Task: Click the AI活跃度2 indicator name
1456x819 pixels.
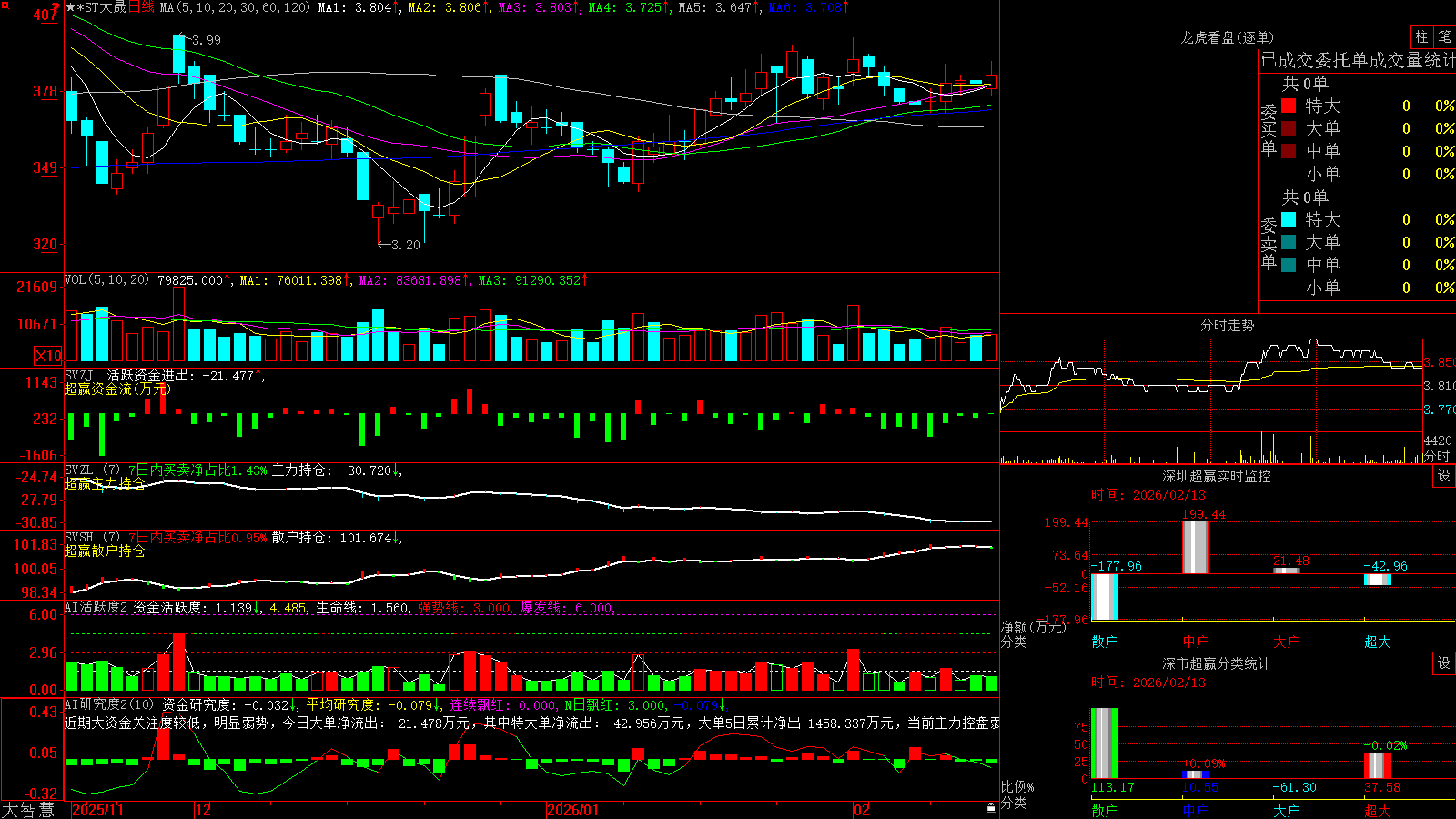Action: (96, 607)
